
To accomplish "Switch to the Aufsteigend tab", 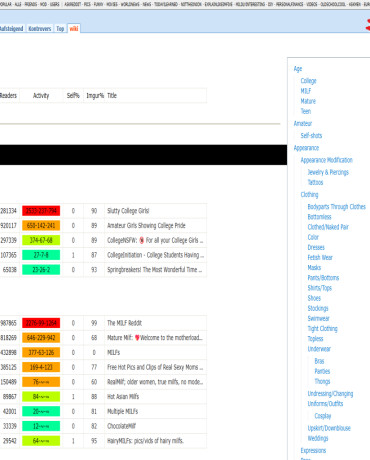I will pos(11,29).
